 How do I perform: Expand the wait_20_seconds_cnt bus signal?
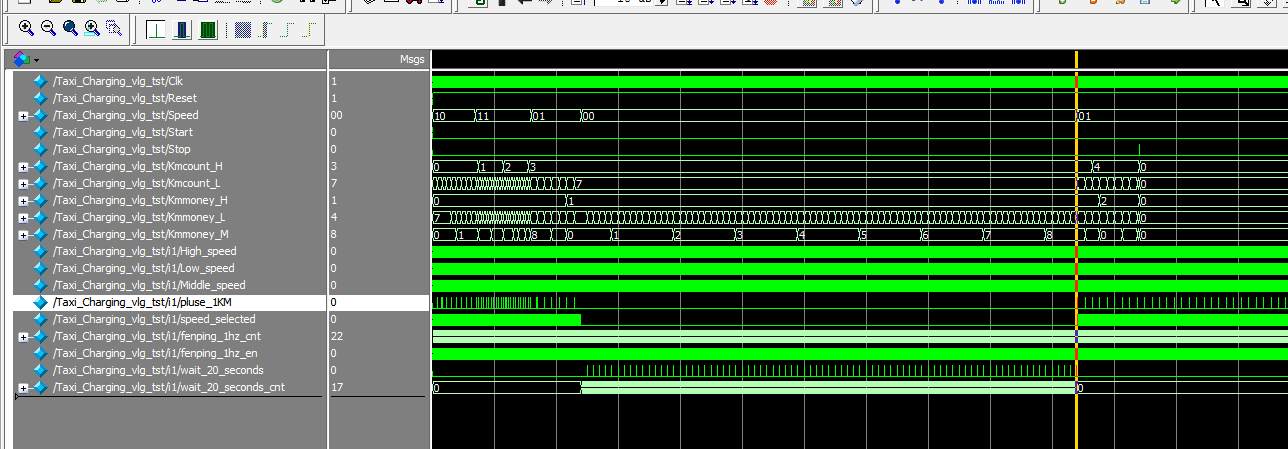23,388
